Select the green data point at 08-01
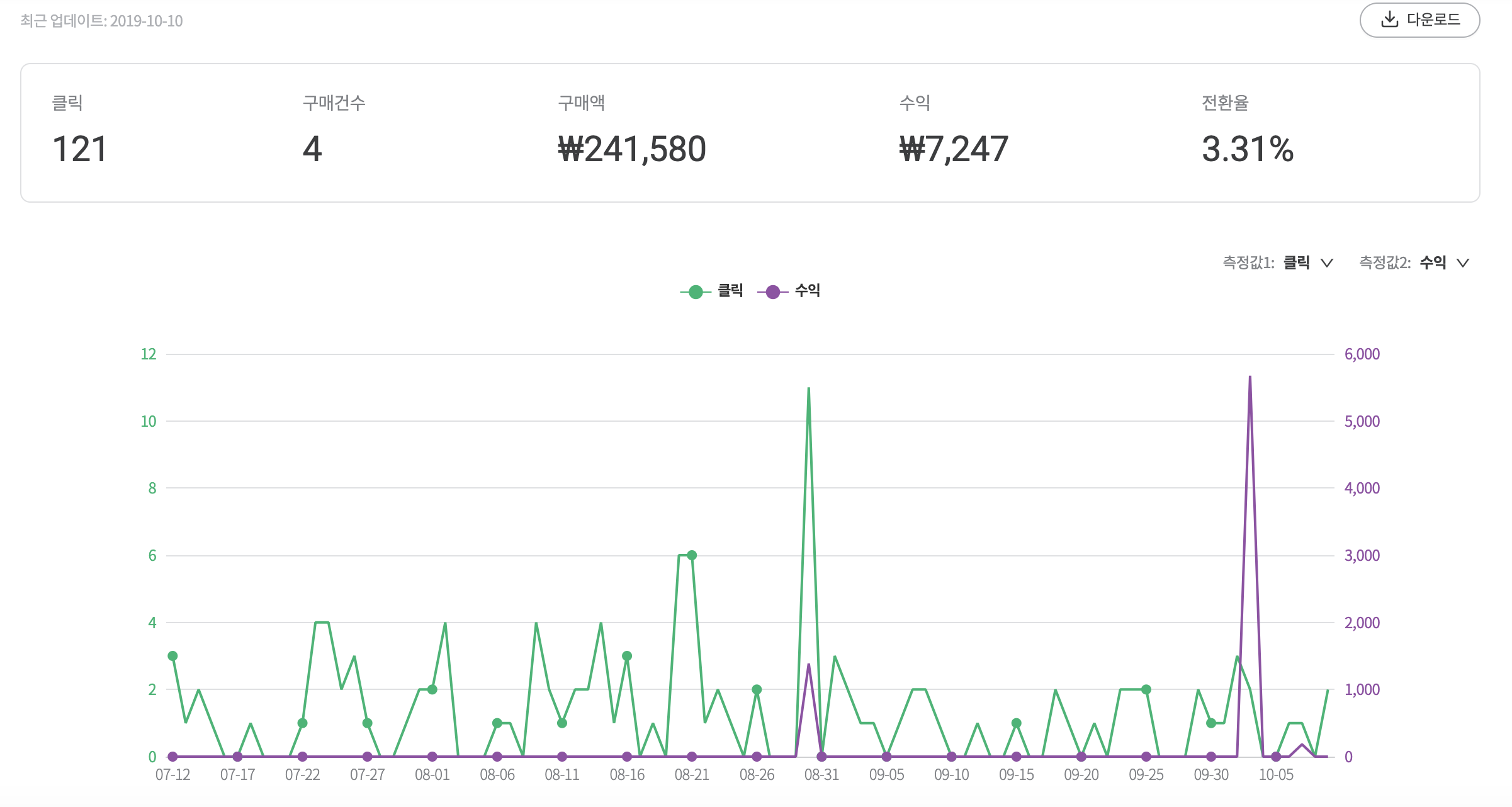The height and width of the screenshot is (807, 1512). pyautogui.click(x=432, y=689)
